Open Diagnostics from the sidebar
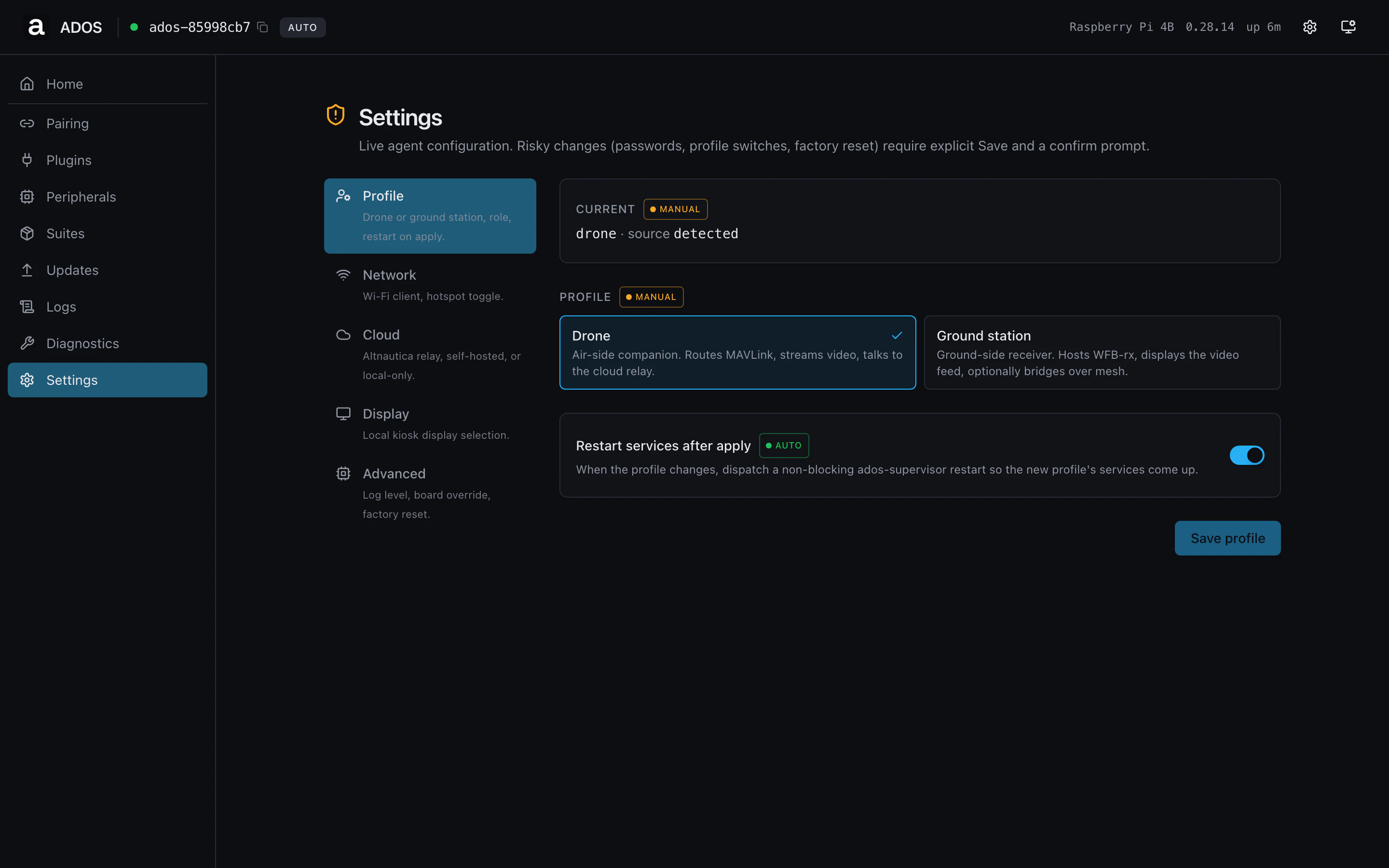The image size is (1389, 868). coord(108,343)
